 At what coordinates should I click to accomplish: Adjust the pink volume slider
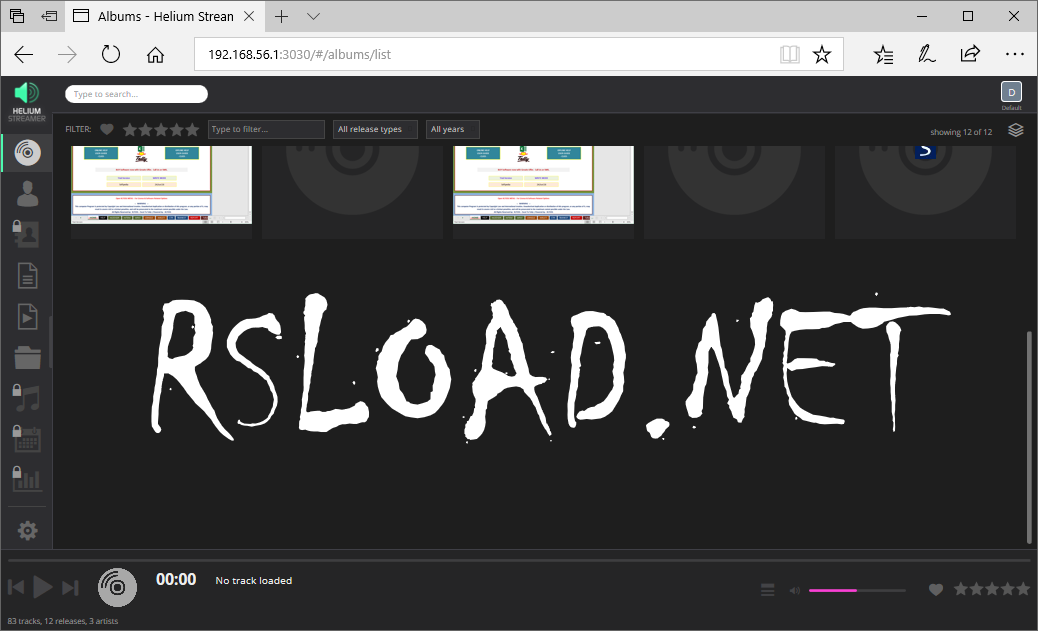[857, 590]
